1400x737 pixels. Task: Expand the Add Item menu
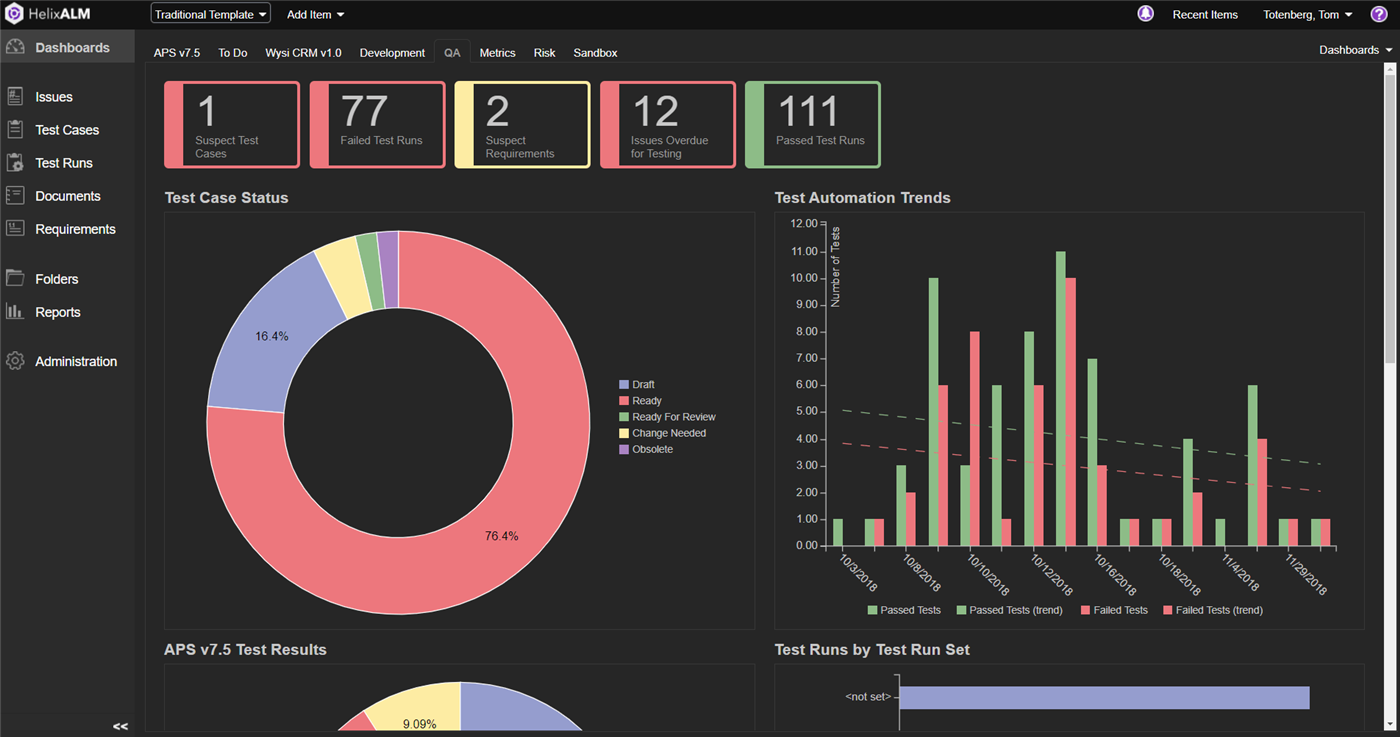point(315,15)
